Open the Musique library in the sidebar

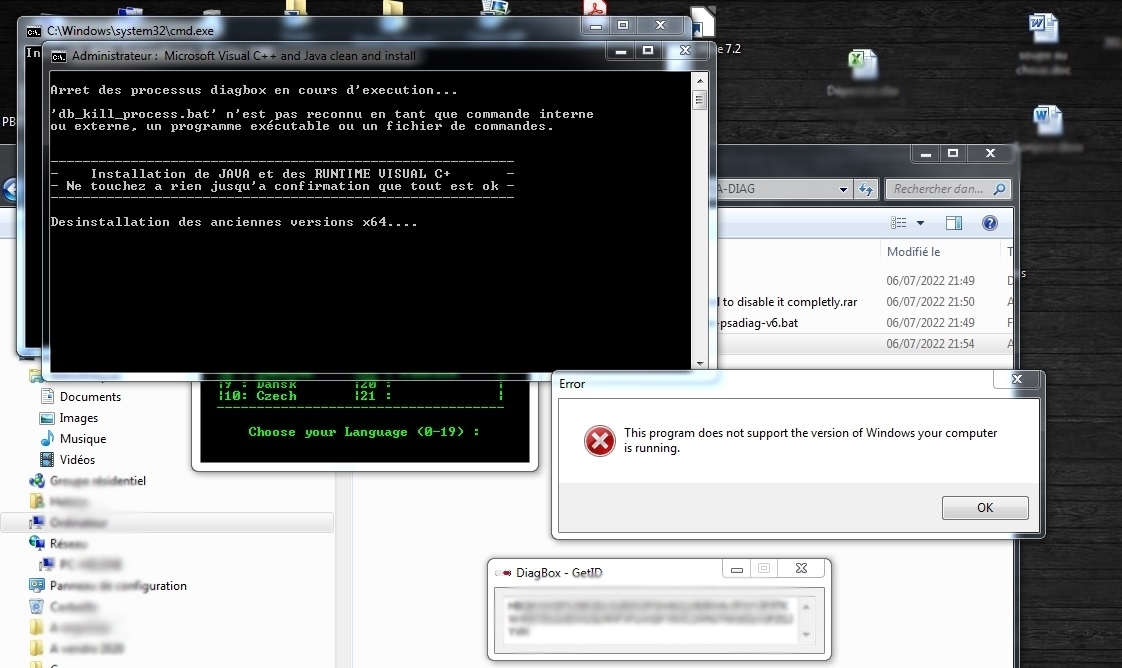(83, 438)
